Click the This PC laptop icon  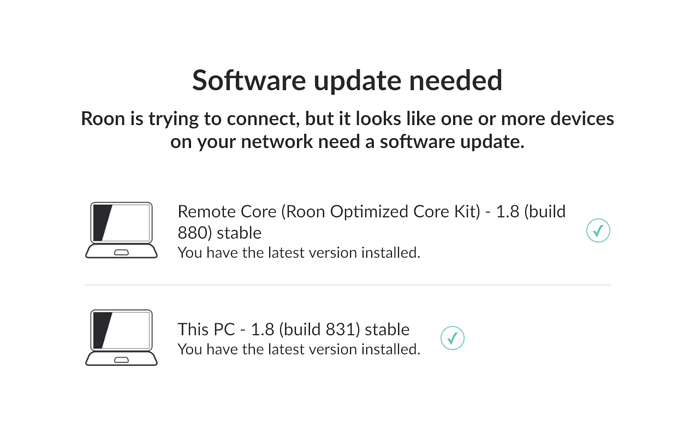point(121,337)
